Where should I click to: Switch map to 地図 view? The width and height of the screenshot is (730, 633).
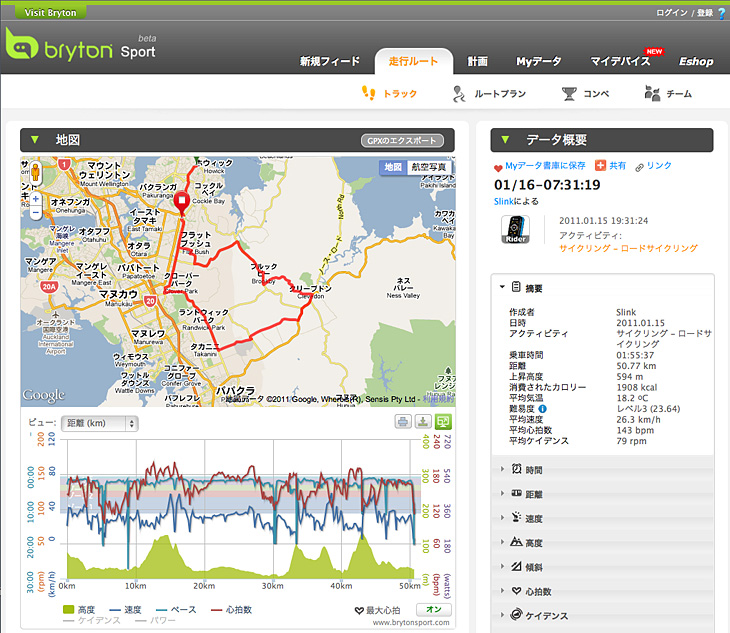click(x=393, y=167)
